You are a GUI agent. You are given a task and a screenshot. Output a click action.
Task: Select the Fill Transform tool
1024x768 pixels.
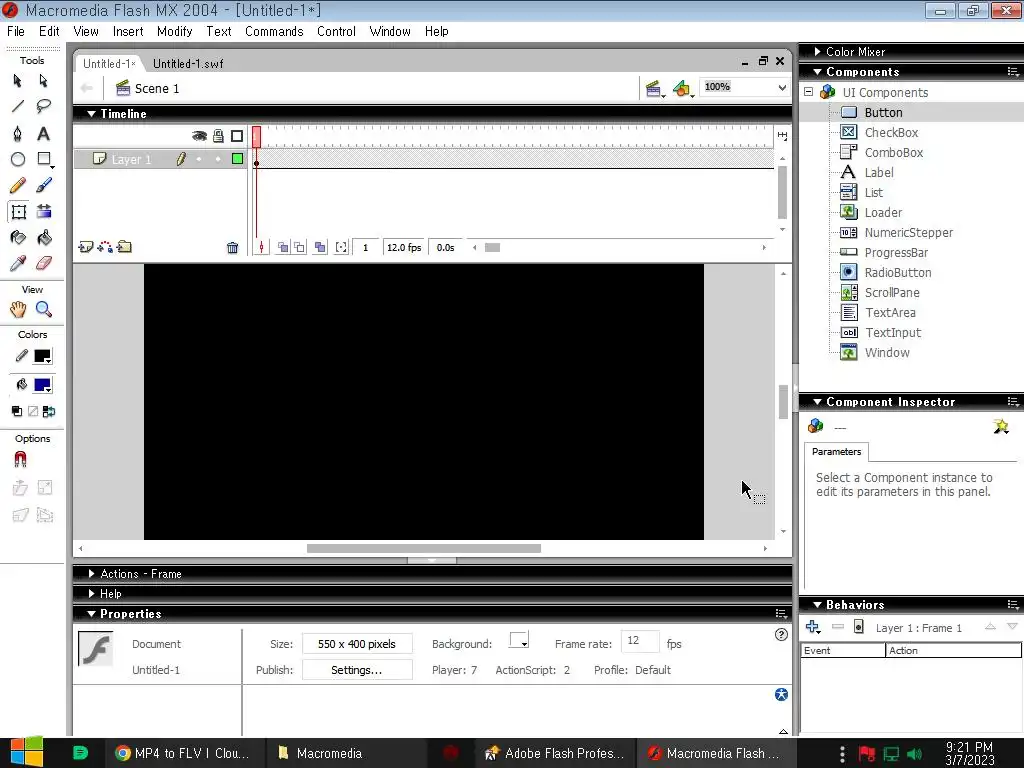tap(44, 212)
